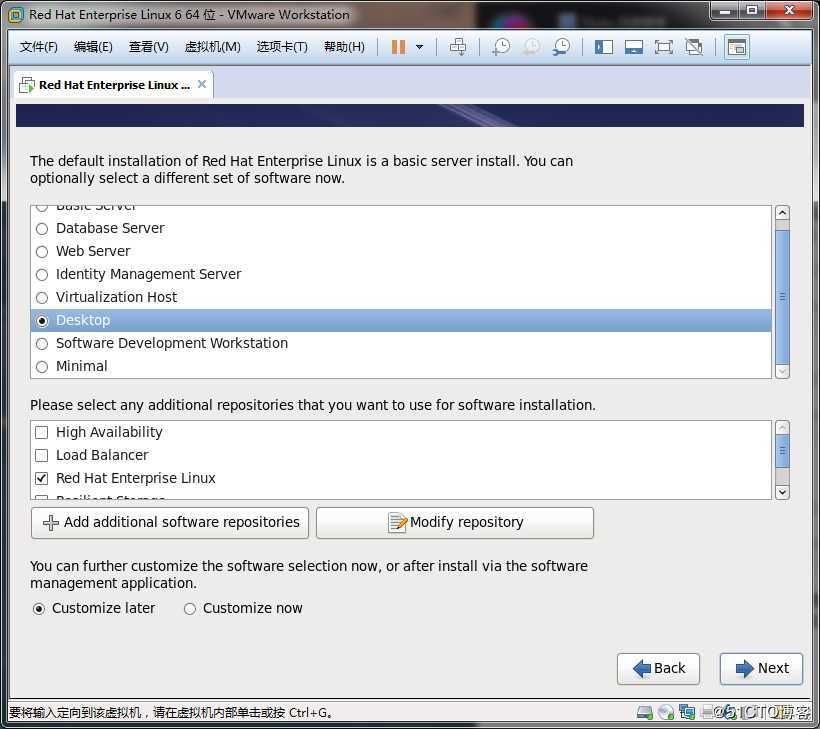Click the repository list scrollbar thumb
This screenshot has height=729, width=820.
pyautogui.click(x=782, y=451)
